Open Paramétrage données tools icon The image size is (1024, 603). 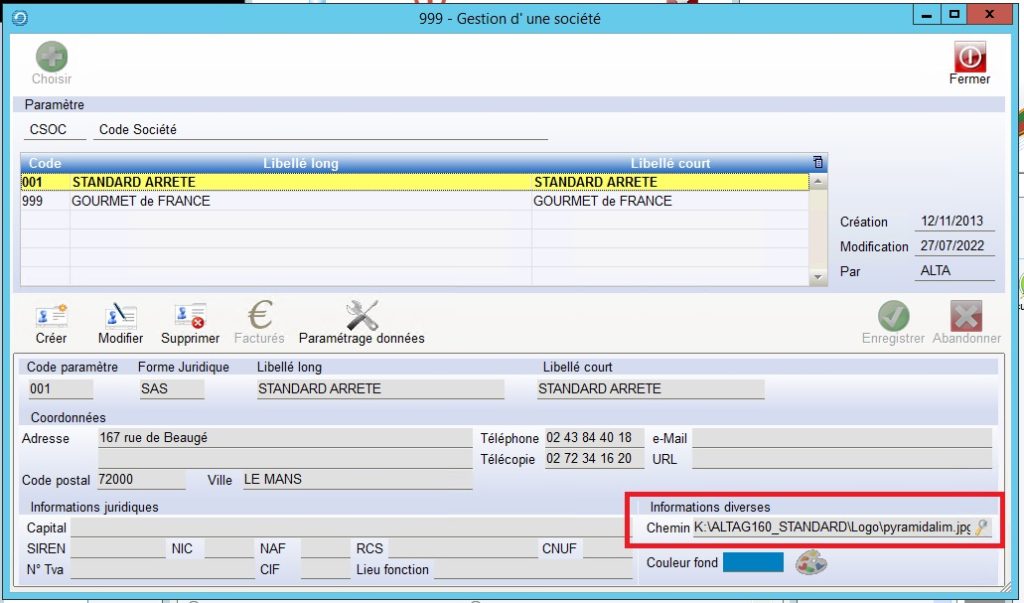361,316
